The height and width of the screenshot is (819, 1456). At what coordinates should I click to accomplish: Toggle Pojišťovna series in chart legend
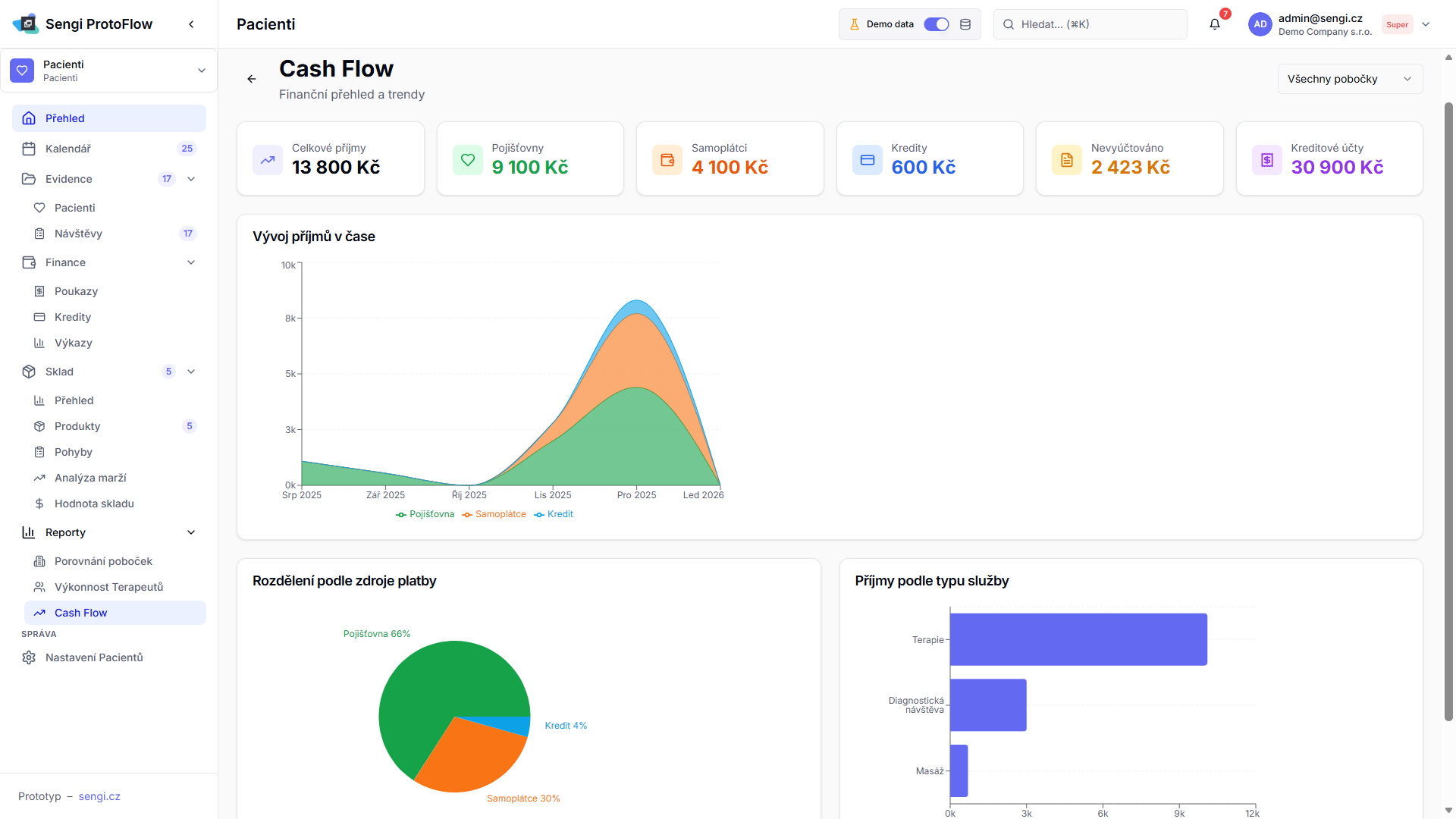coord(425,514)
